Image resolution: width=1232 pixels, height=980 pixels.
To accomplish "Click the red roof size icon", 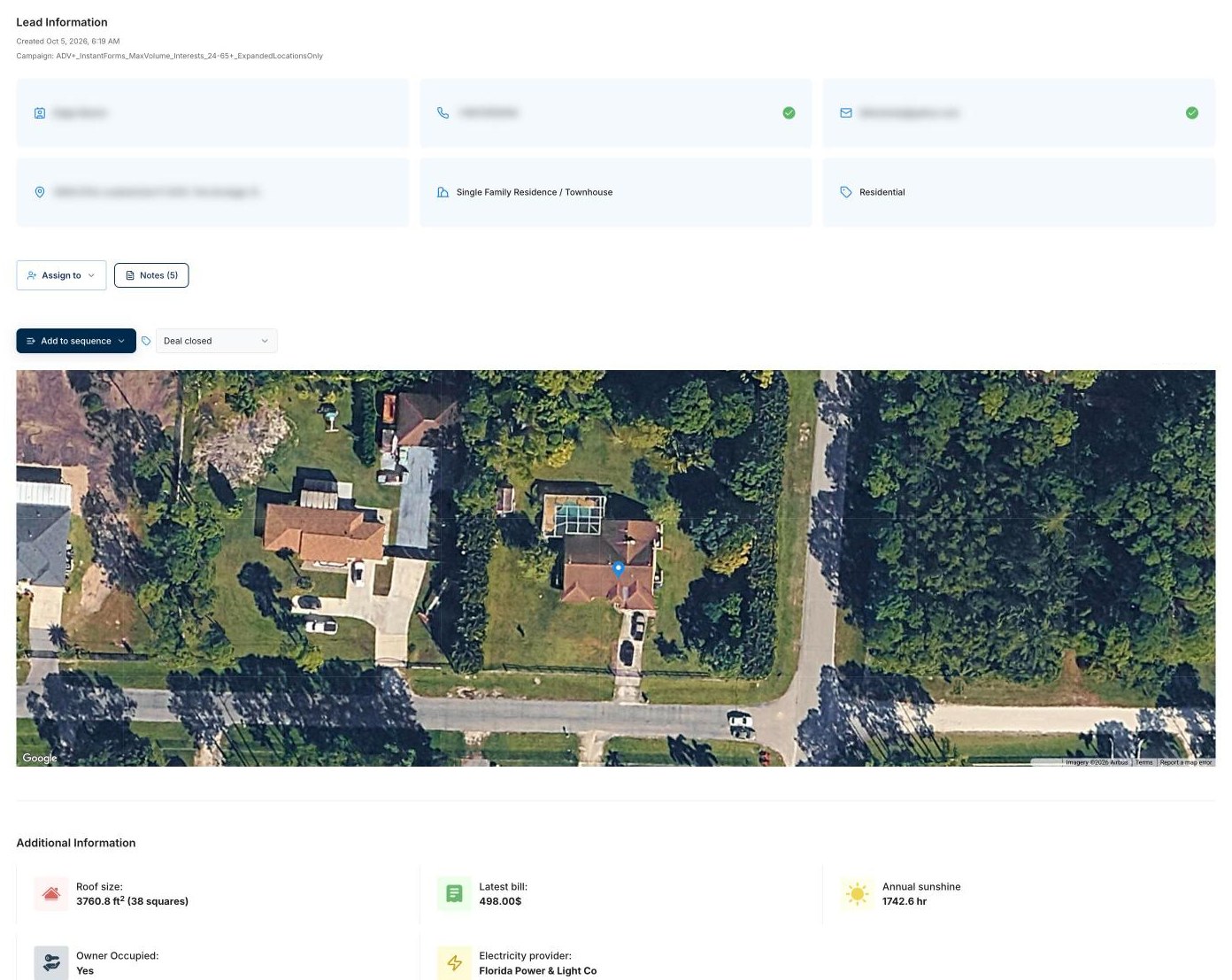I will (x=51, y=894).
